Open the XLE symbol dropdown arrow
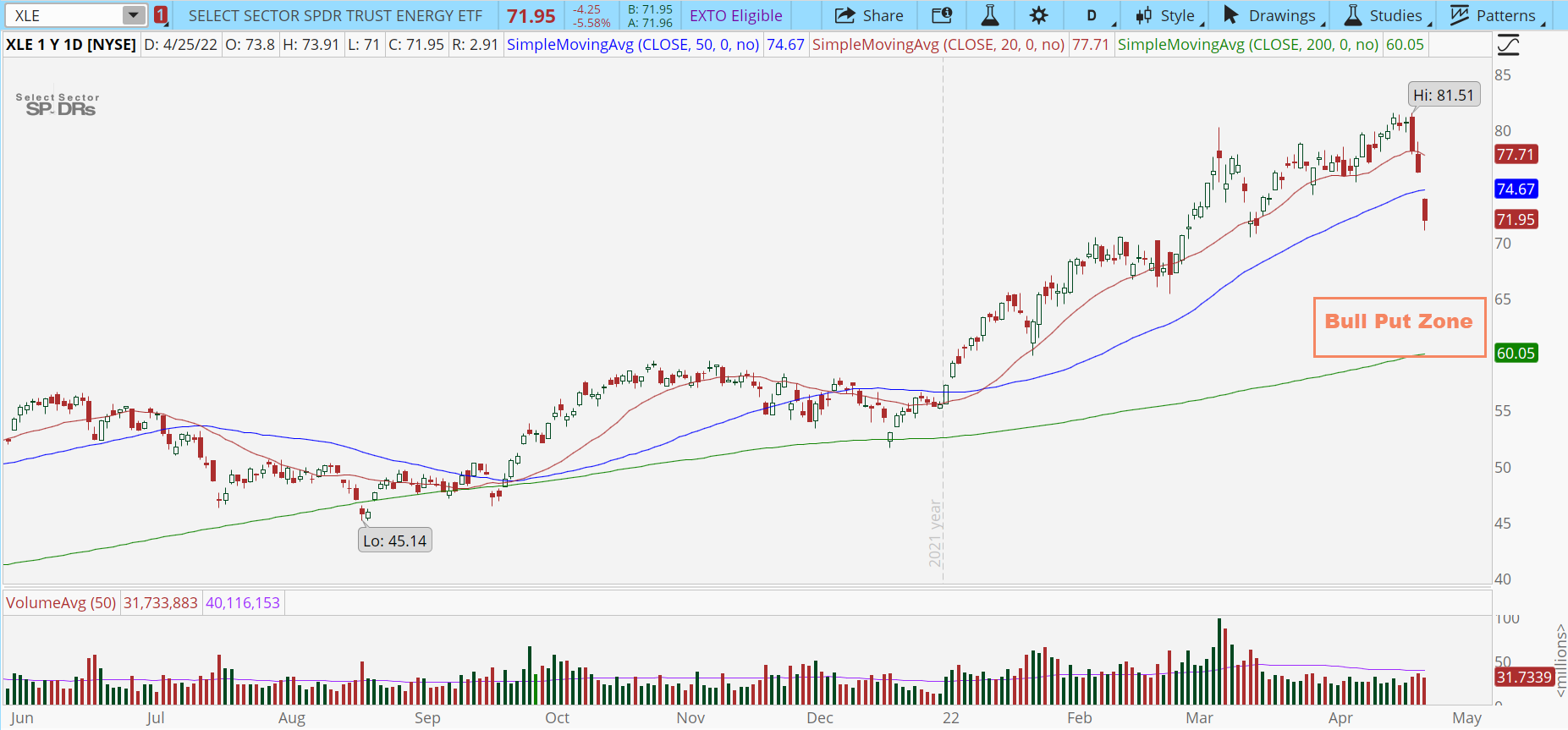Viewport: 1568px width, 730px height. coord(134,15)
